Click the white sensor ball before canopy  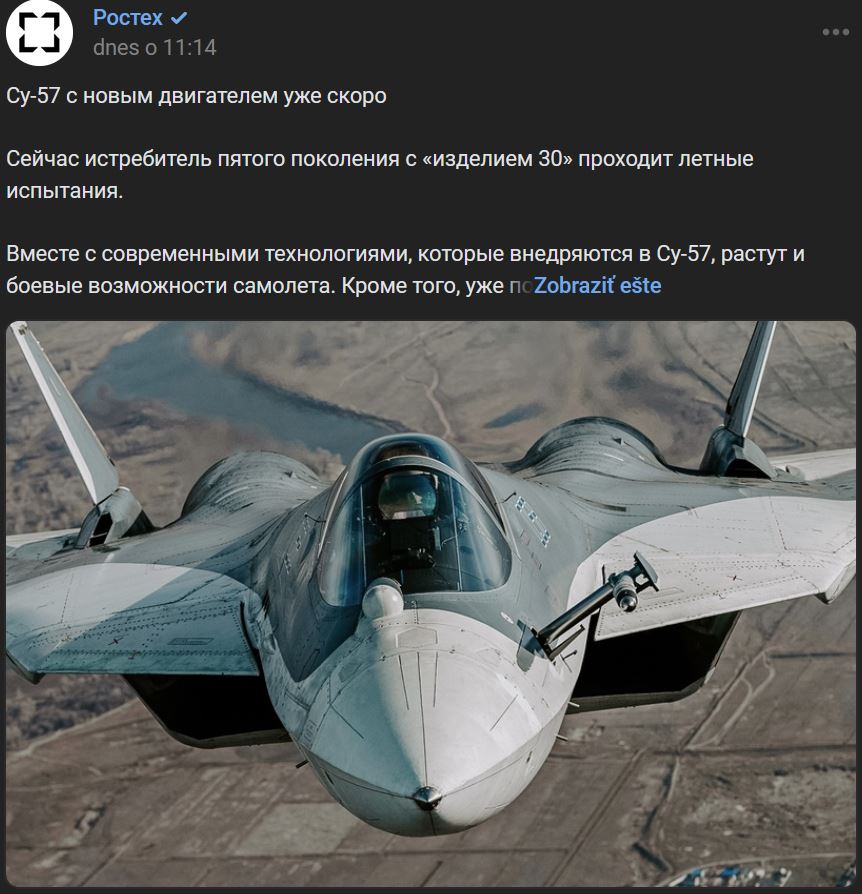click(x=383, y=599)
